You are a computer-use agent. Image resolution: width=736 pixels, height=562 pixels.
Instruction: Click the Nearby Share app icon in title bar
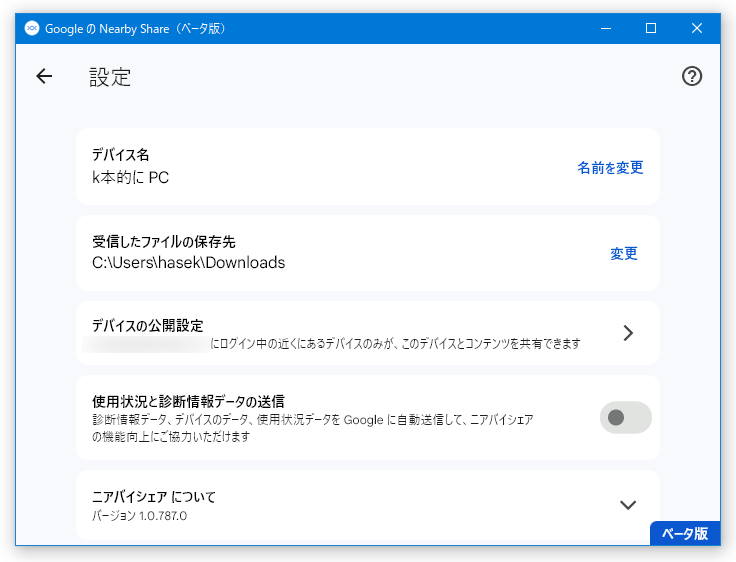[x=31, y=29]
